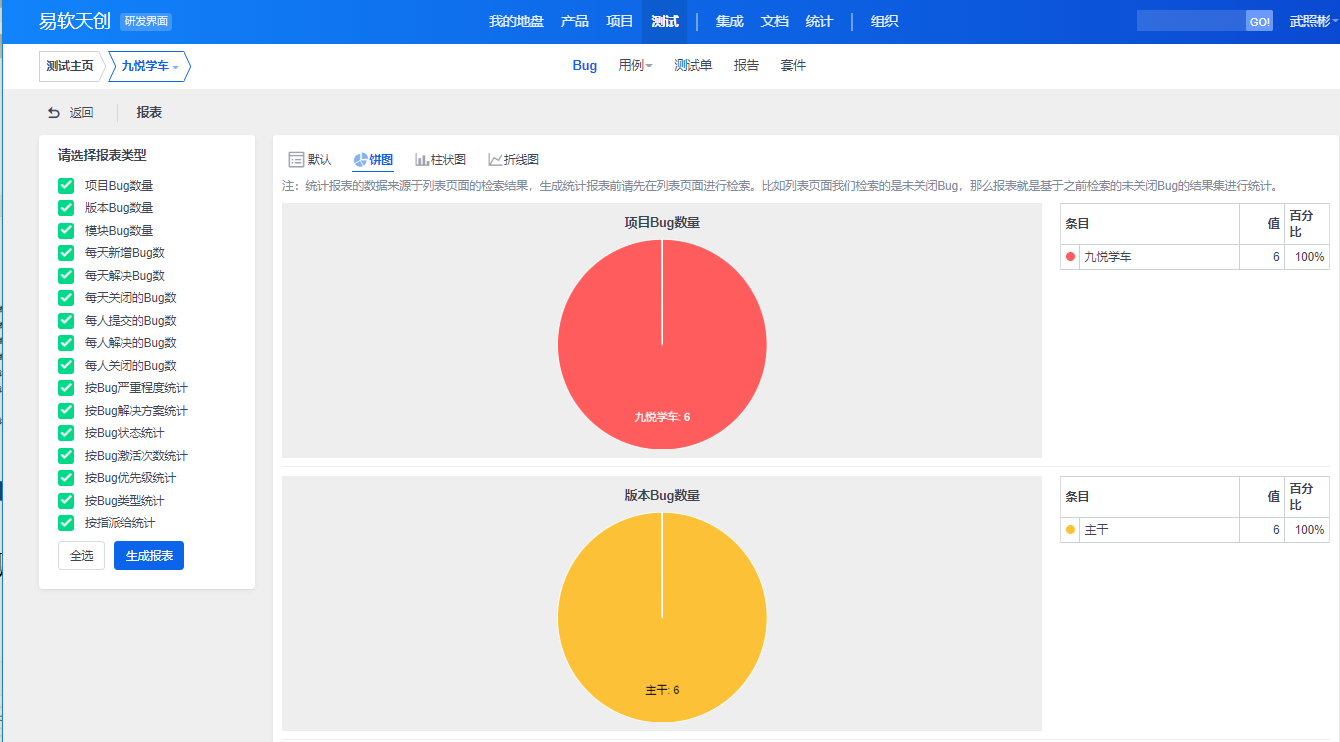Click 九悦学车 in the project legend table
Image resolution: width=1340 pixels, height=742 pixels.
[x=1108, y=257]
